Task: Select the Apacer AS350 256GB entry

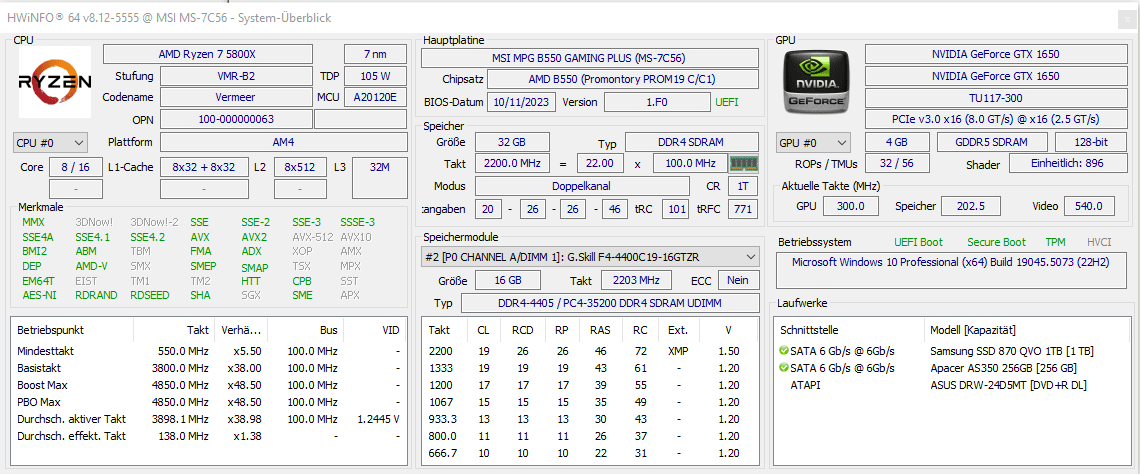Action: (x=1003, y=368)
